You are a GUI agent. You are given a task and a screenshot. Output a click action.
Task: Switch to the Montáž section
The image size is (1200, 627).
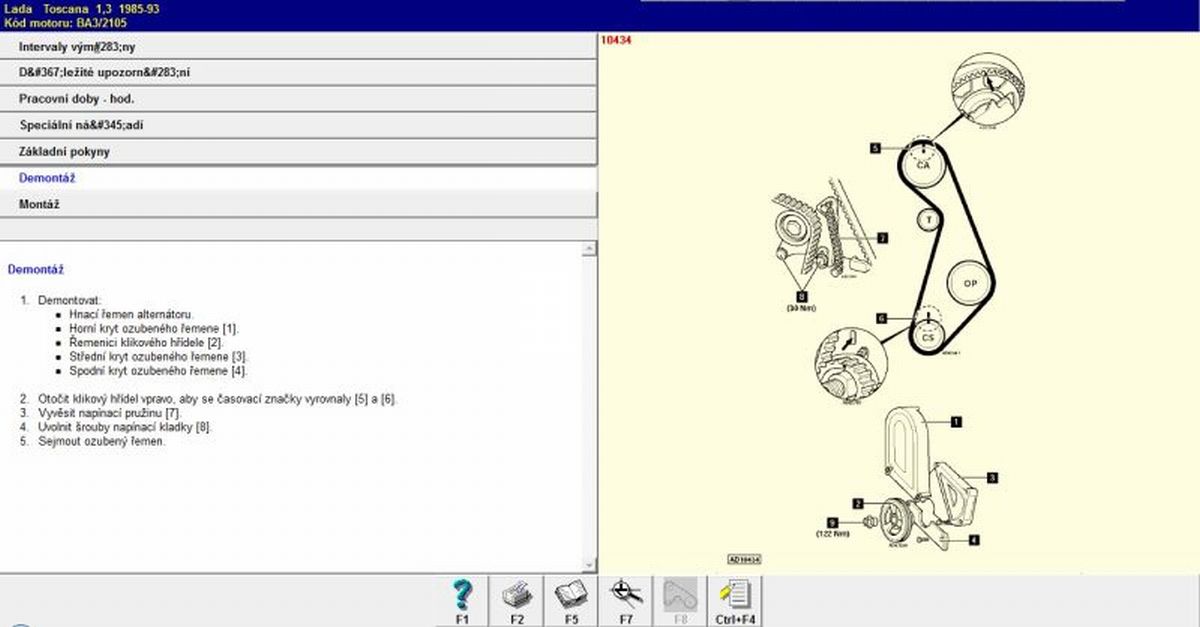point(298,204)
